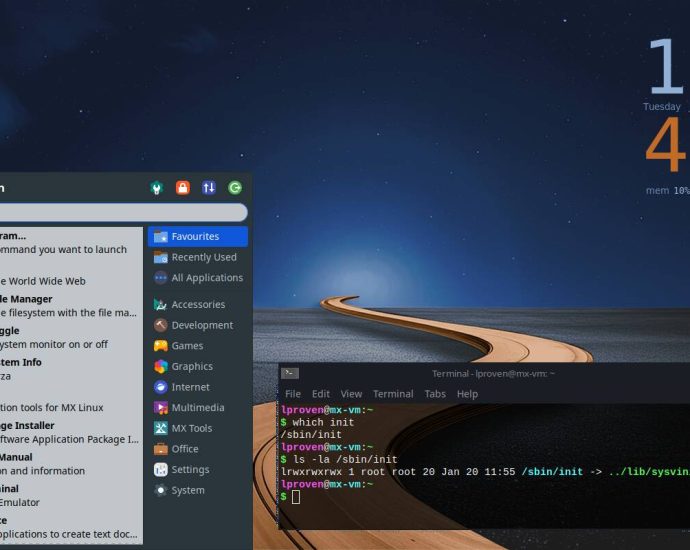Open the Terminal Edit menu
The image size is (690, 550).
tap(321, 394)
